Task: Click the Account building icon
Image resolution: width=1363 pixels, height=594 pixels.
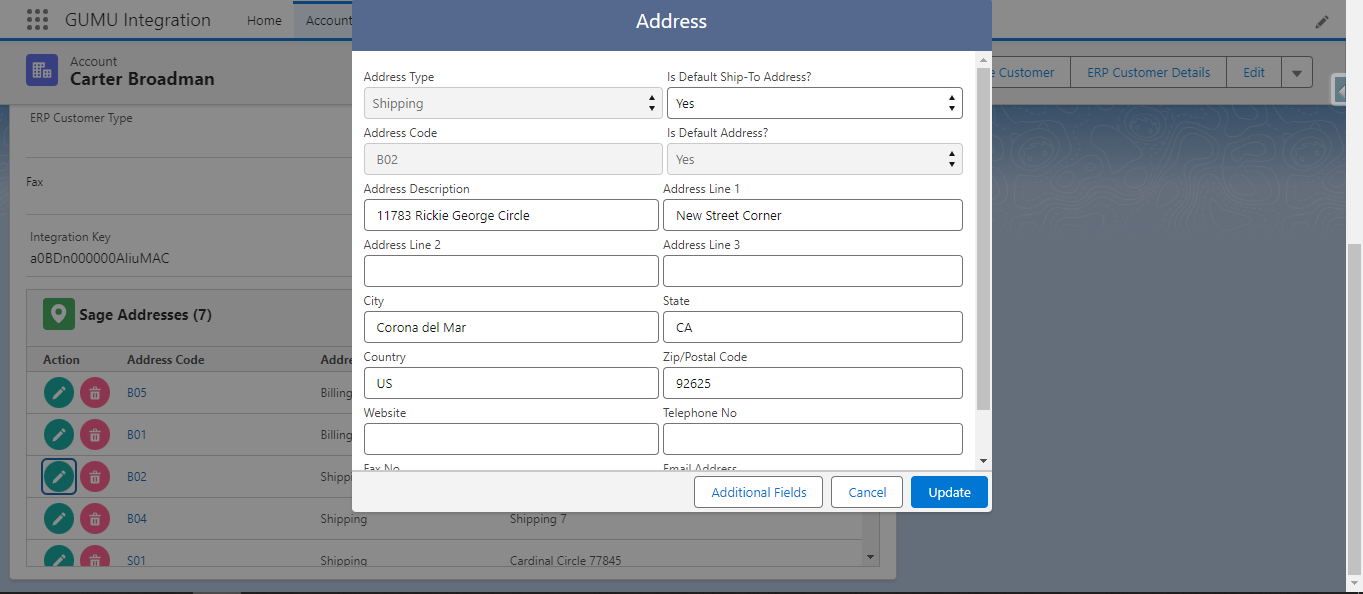Action: click(x=42, y=71)
